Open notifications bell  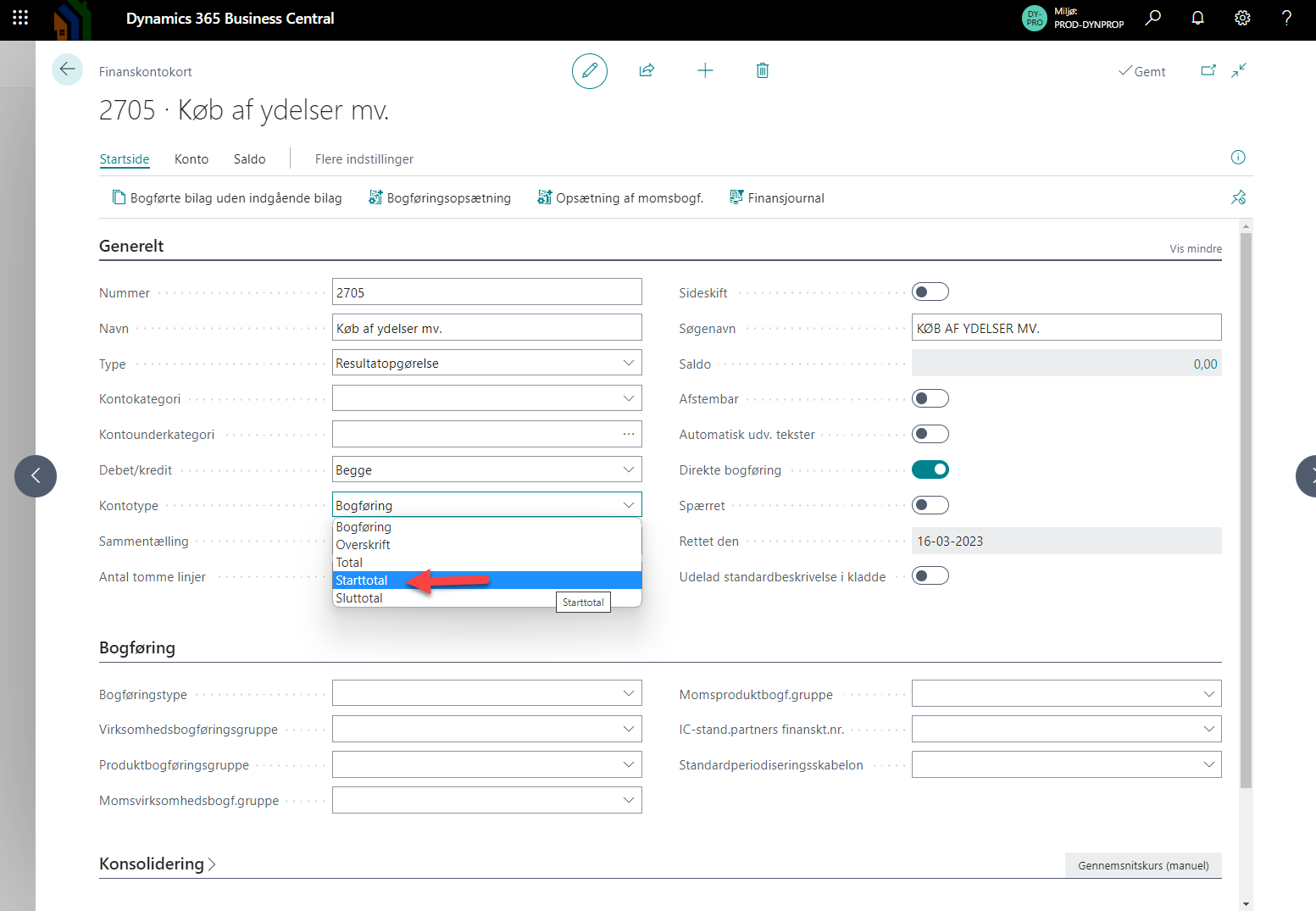click(x=1197, y=18)
